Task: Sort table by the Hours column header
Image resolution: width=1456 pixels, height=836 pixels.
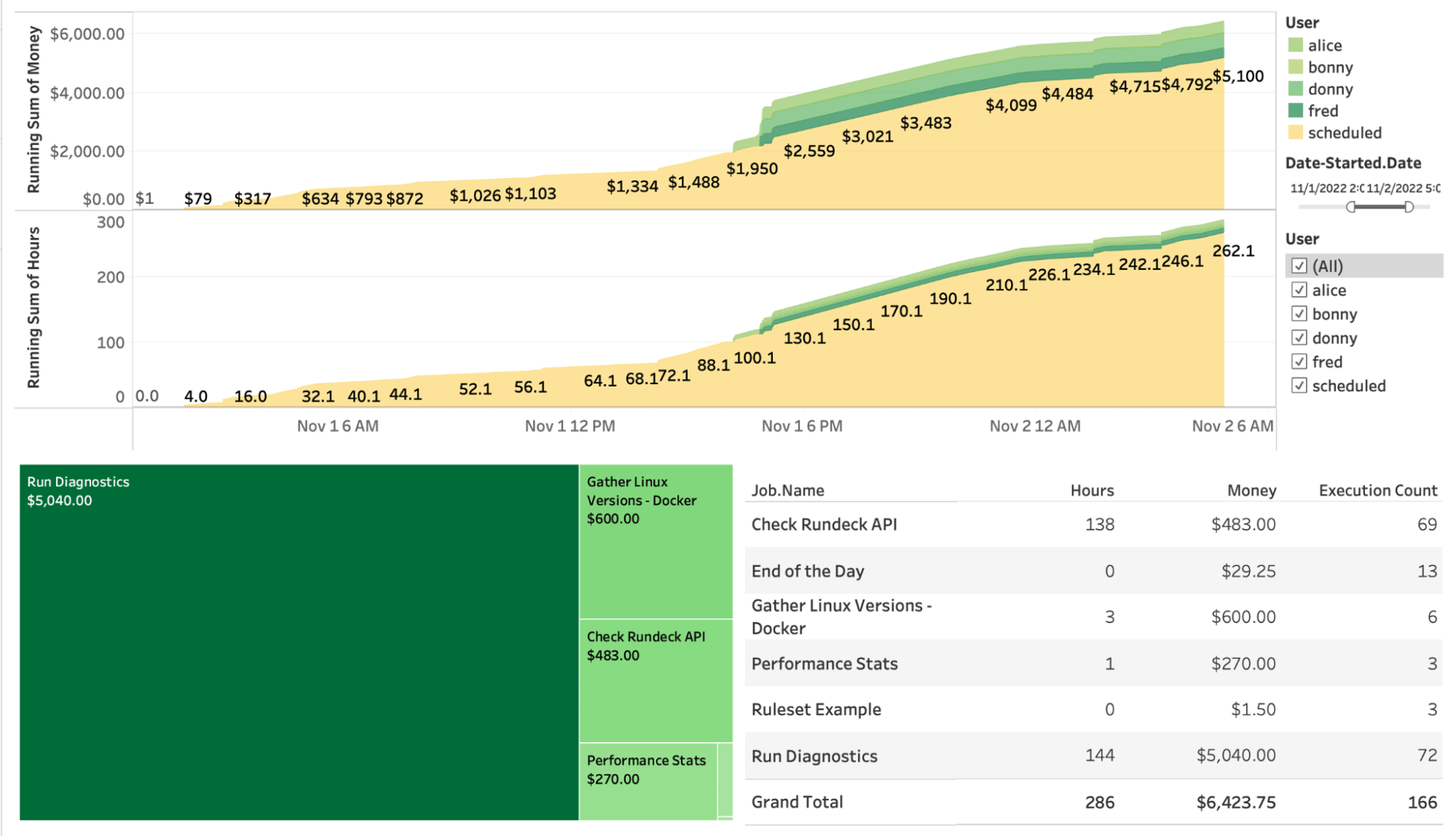Action: 1092,490
